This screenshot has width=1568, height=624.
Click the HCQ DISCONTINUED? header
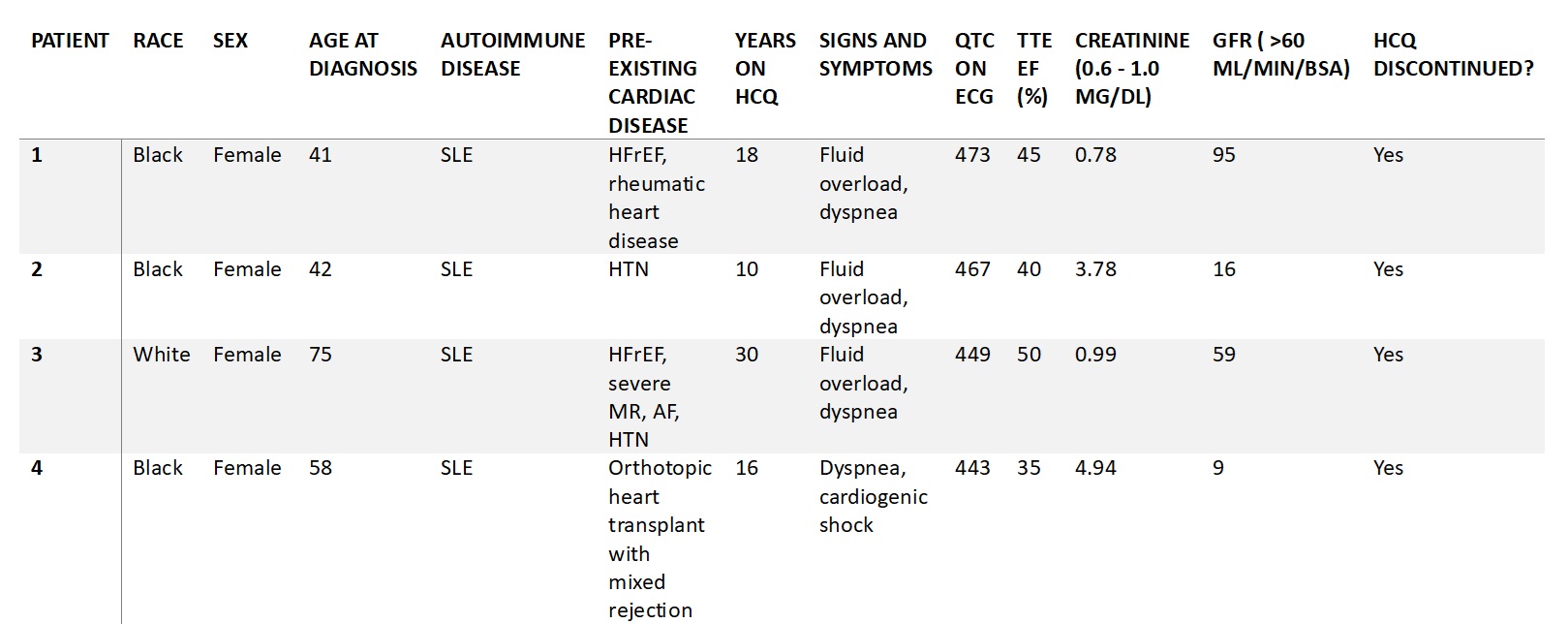click(1453, 54)
